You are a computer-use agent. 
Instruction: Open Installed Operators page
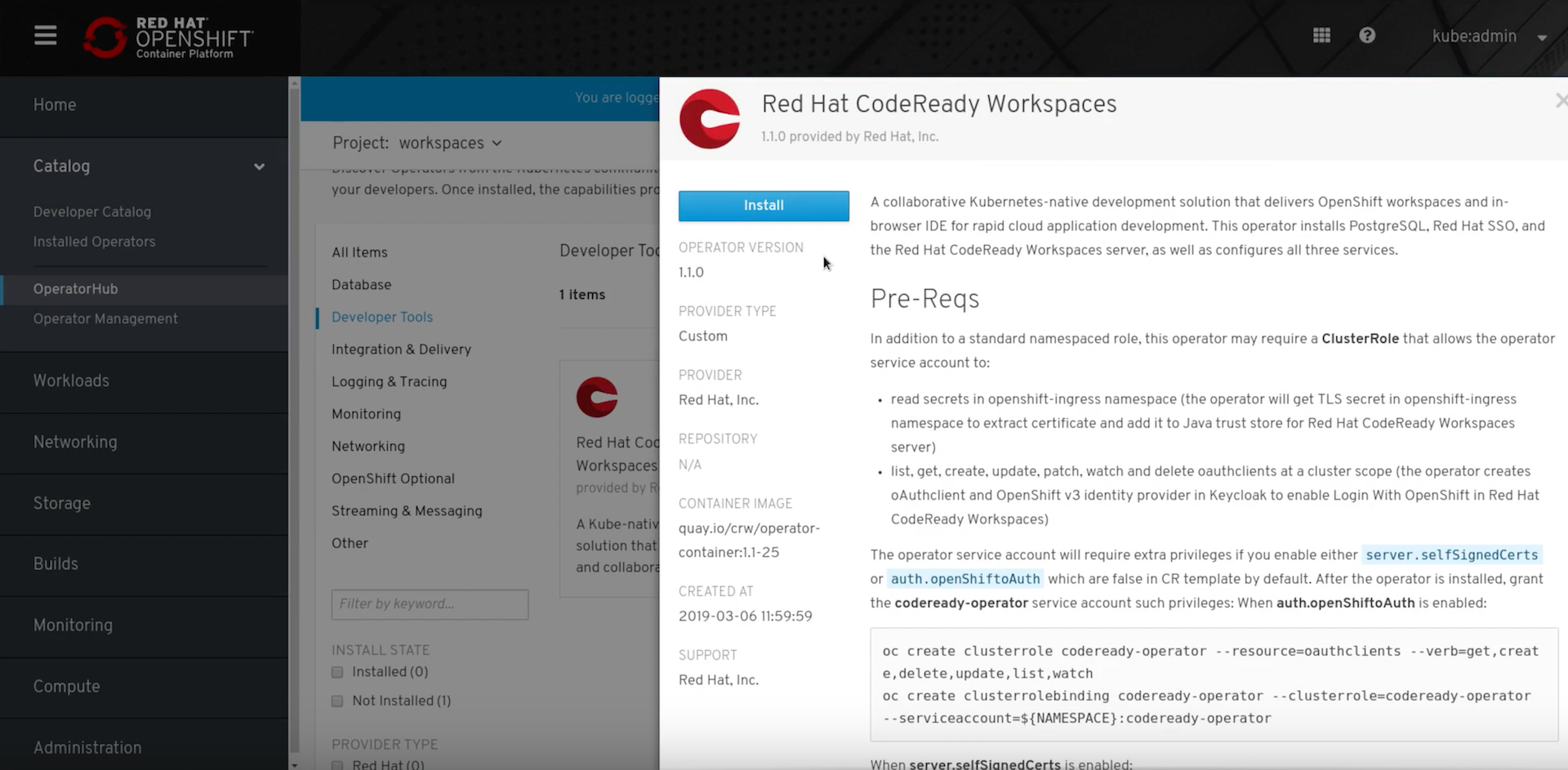[94, 242]
